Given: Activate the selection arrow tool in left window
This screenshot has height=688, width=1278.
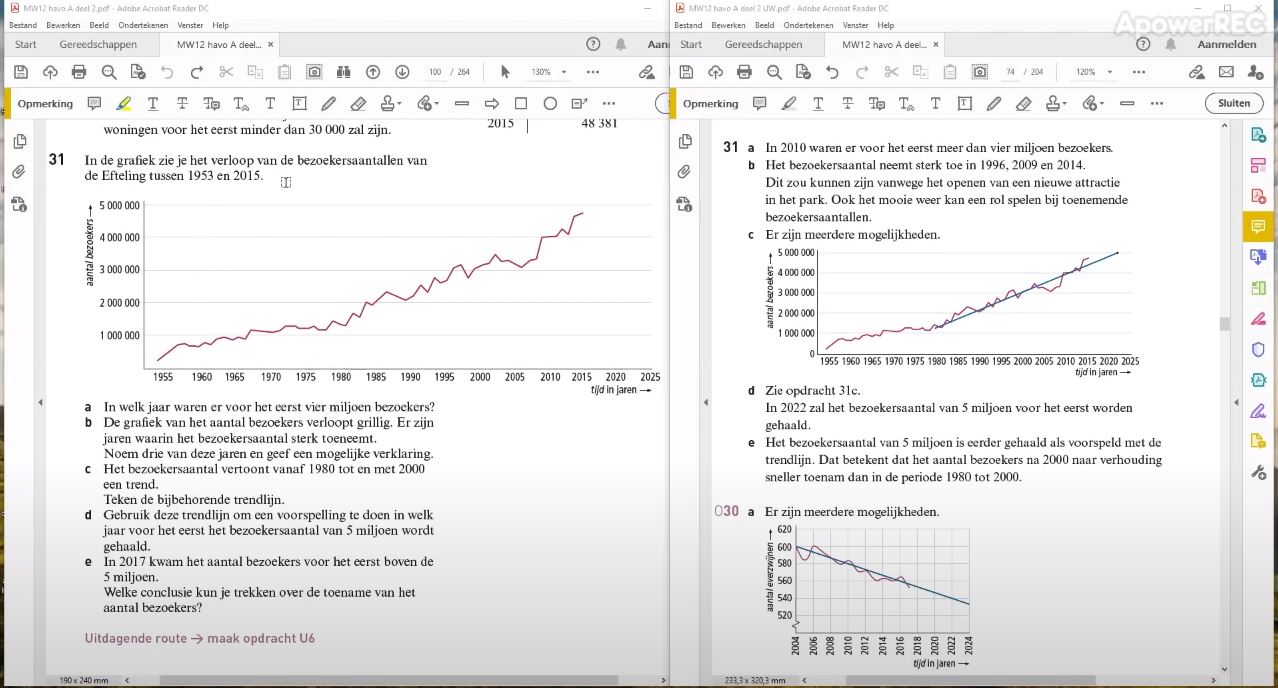Looking at the screenshot, I should 505,72.
